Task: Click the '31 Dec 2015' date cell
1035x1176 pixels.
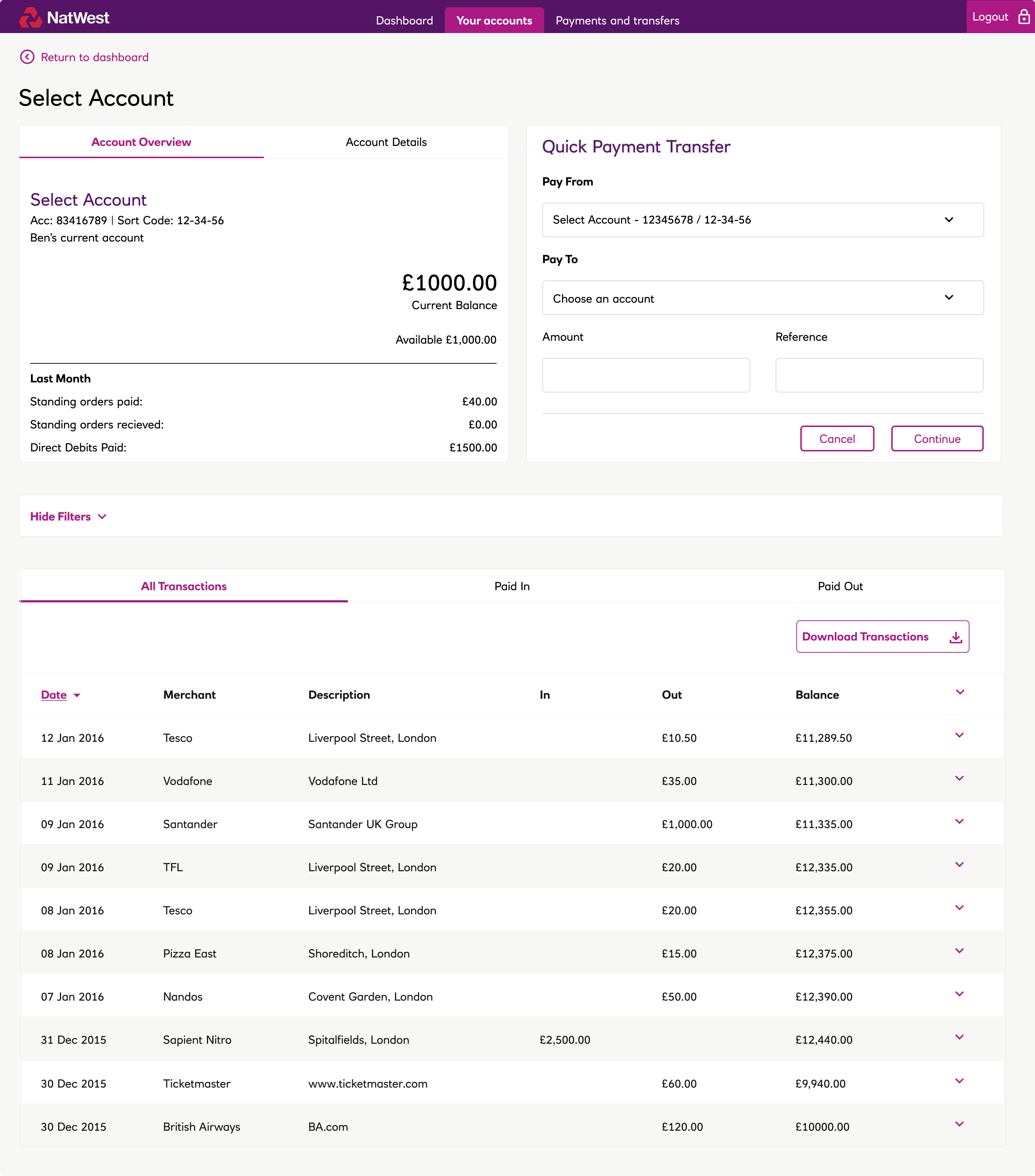Action: [x=74, y=1040]
